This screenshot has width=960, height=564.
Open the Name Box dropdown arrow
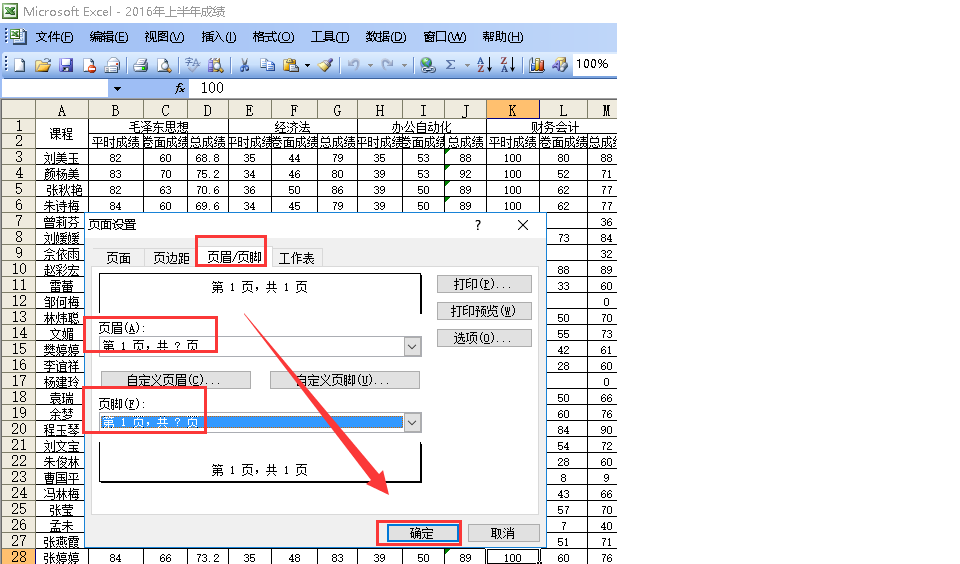118,89
